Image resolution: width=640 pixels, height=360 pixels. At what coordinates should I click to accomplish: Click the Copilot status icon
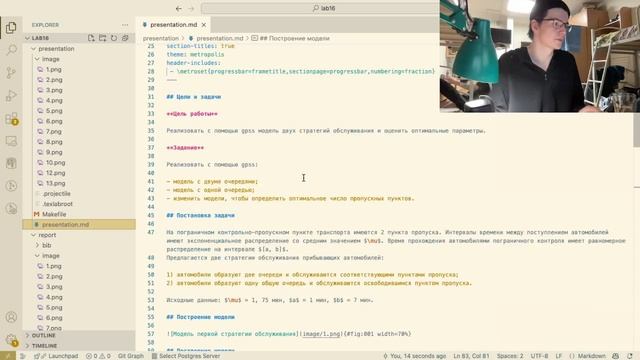pyautogui.click(x=616, y=356)
